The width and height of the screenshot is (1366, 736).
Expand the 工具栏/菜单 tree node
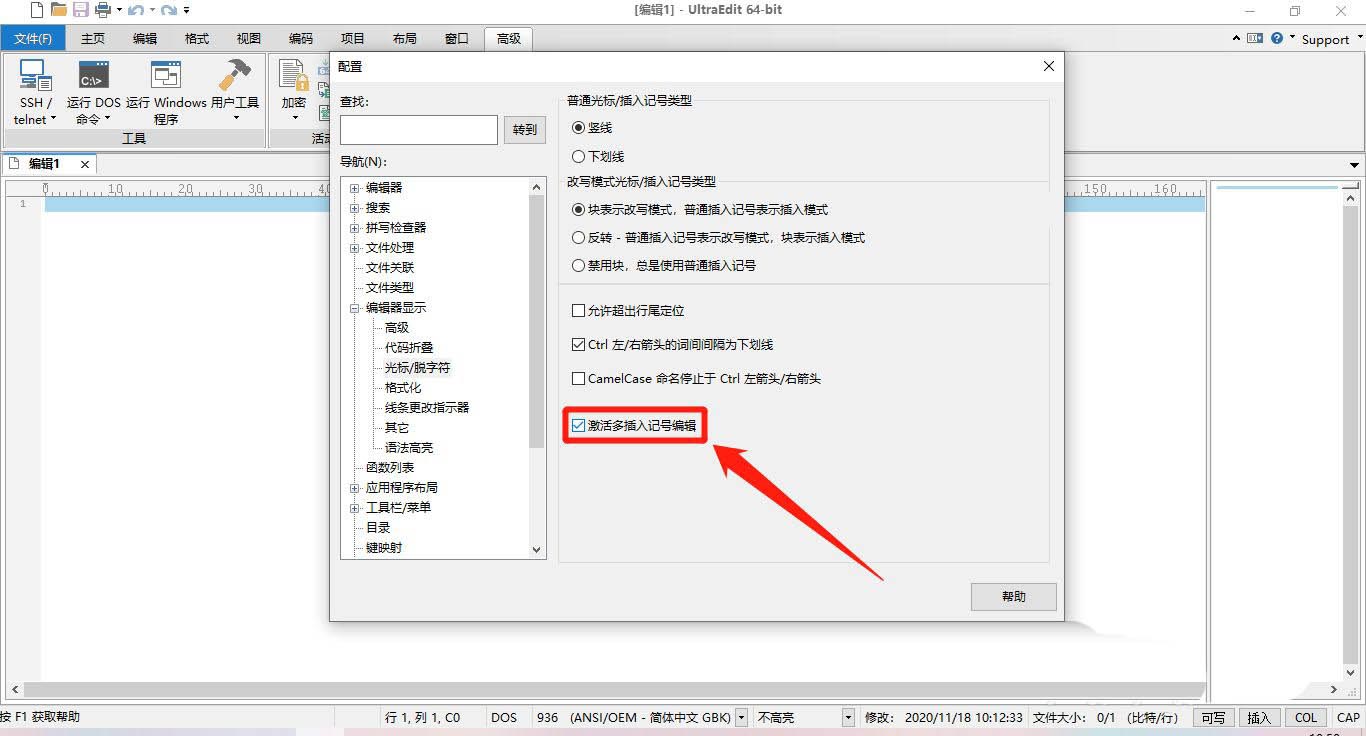[x=354, y=508]
